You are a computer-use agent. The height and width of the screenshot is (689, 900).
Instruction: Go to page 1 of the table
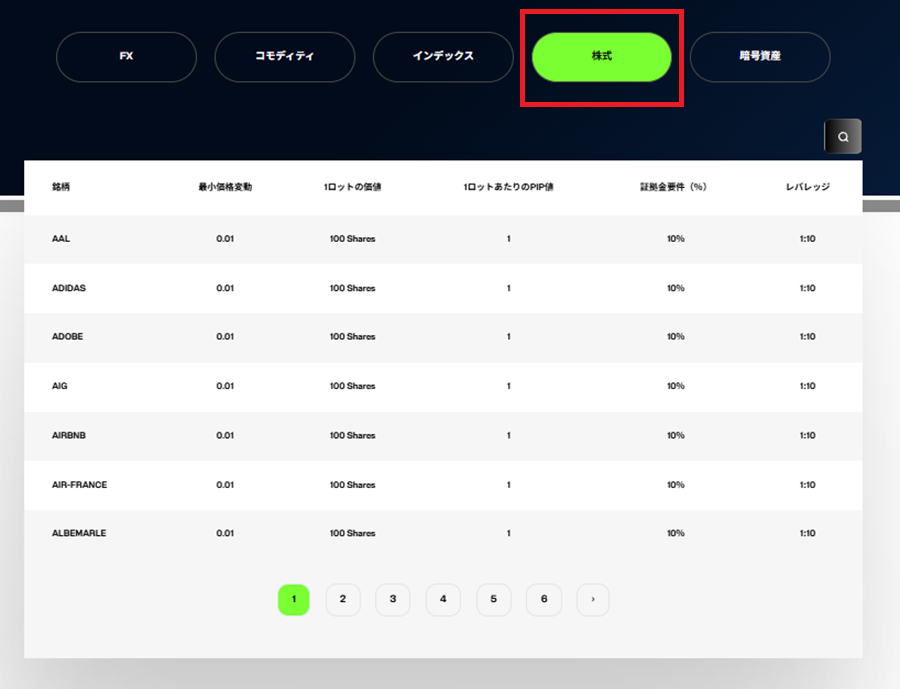[x=294, y=599]
